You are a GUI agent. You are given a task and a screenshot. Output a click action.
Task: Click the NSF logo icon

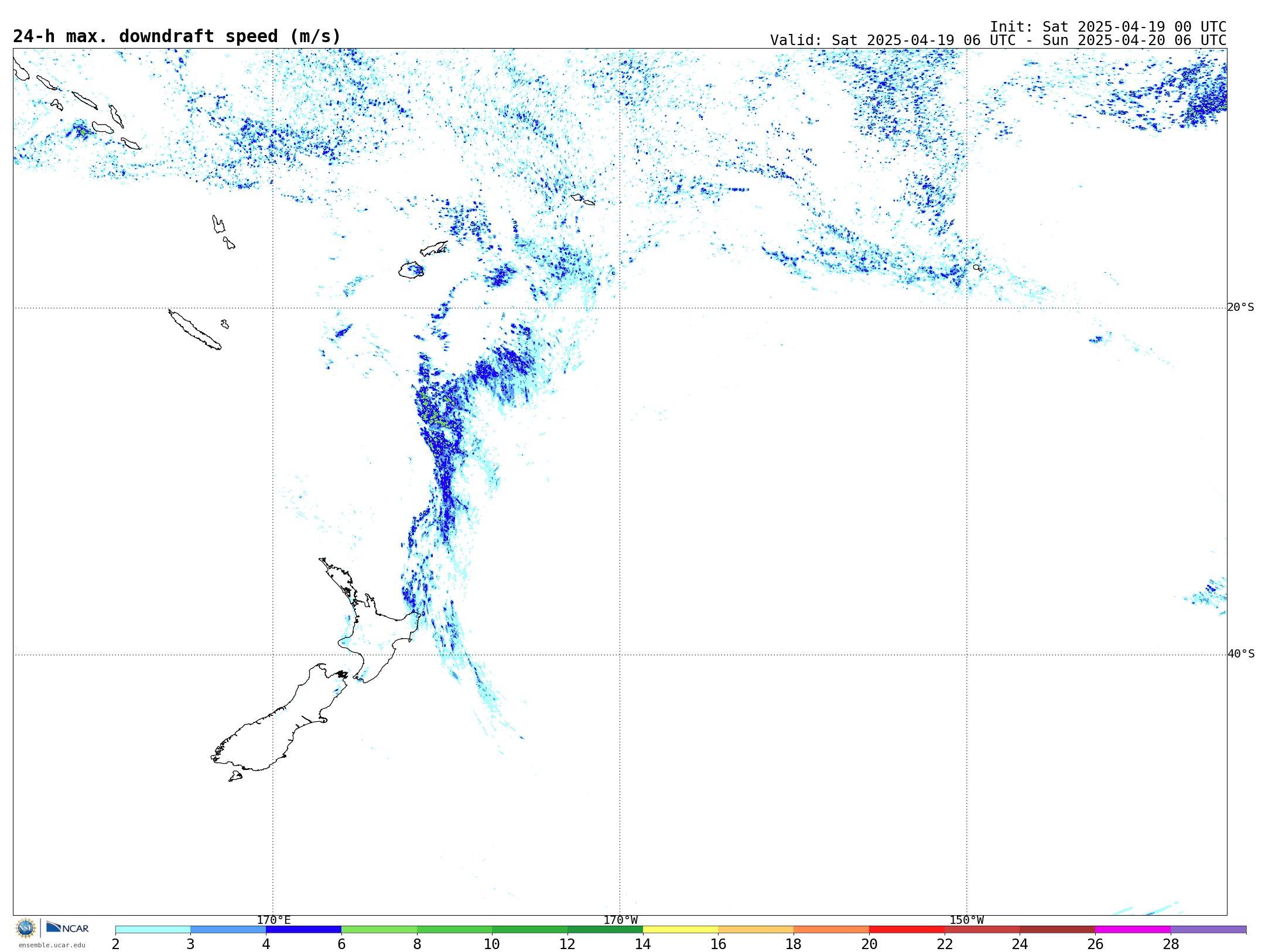[26, 928]
